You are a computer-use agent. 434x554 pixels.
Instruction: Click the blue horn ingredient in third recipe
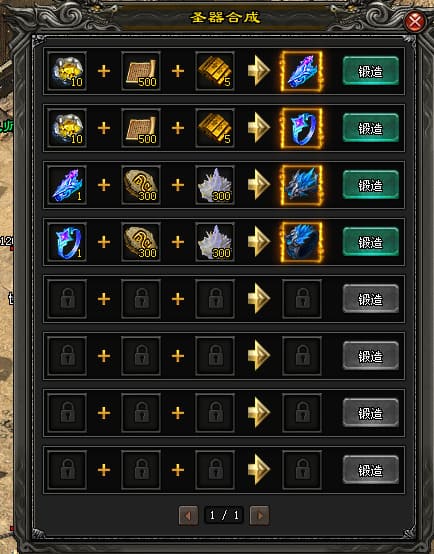[67, 185]
